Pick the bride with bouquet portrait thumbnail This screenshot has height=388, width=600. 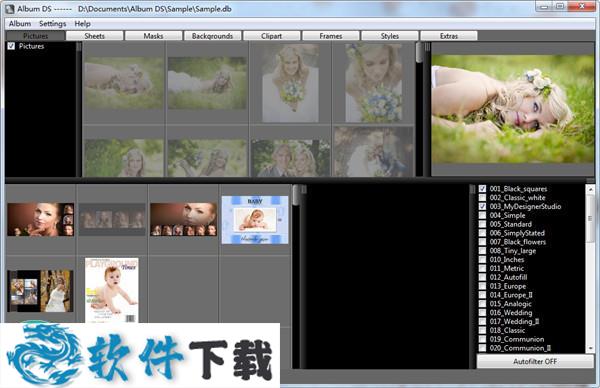click(290, 83)
